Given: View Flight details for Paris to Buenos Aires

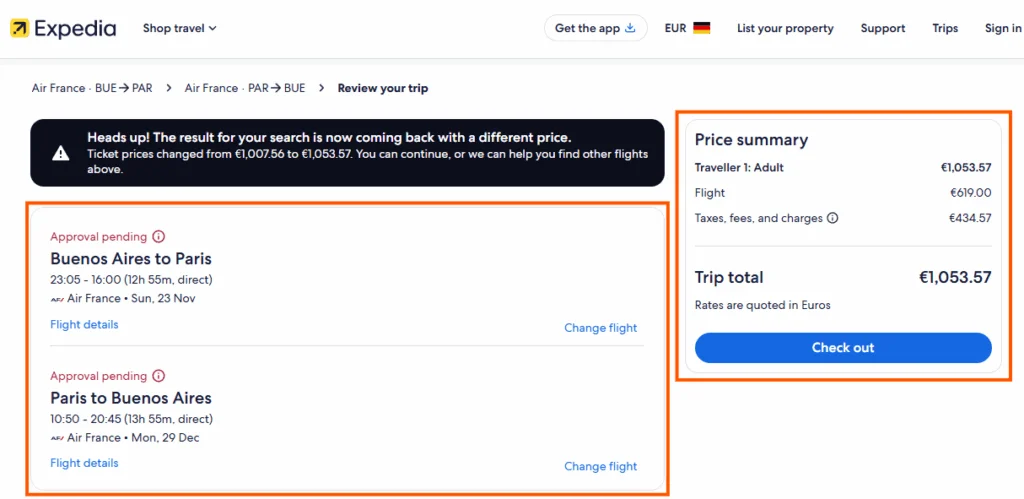Looking at the screenshot, I should click(x=84, y=463).
